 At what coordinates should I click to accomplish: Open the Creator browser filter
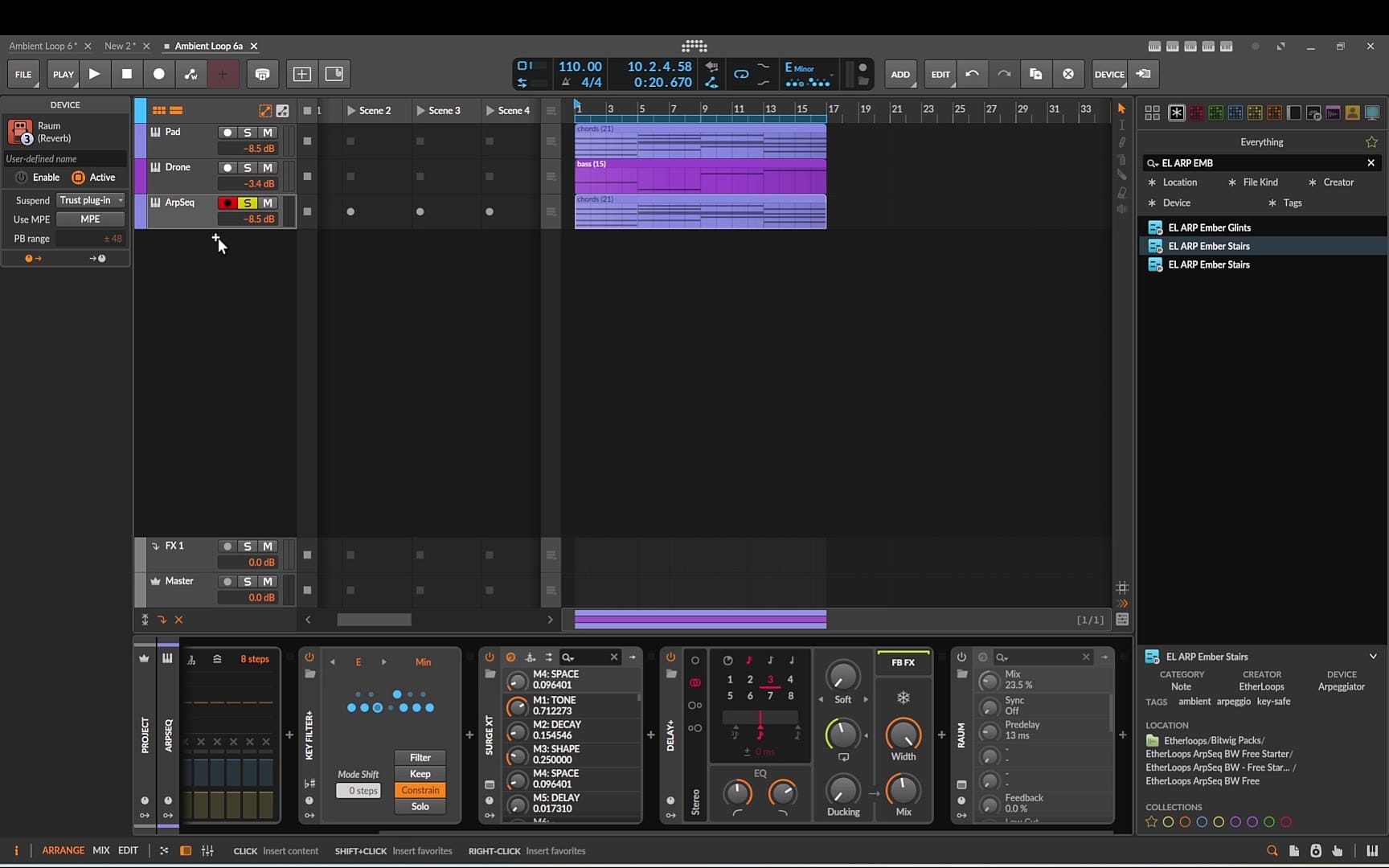coord(1331,182)
